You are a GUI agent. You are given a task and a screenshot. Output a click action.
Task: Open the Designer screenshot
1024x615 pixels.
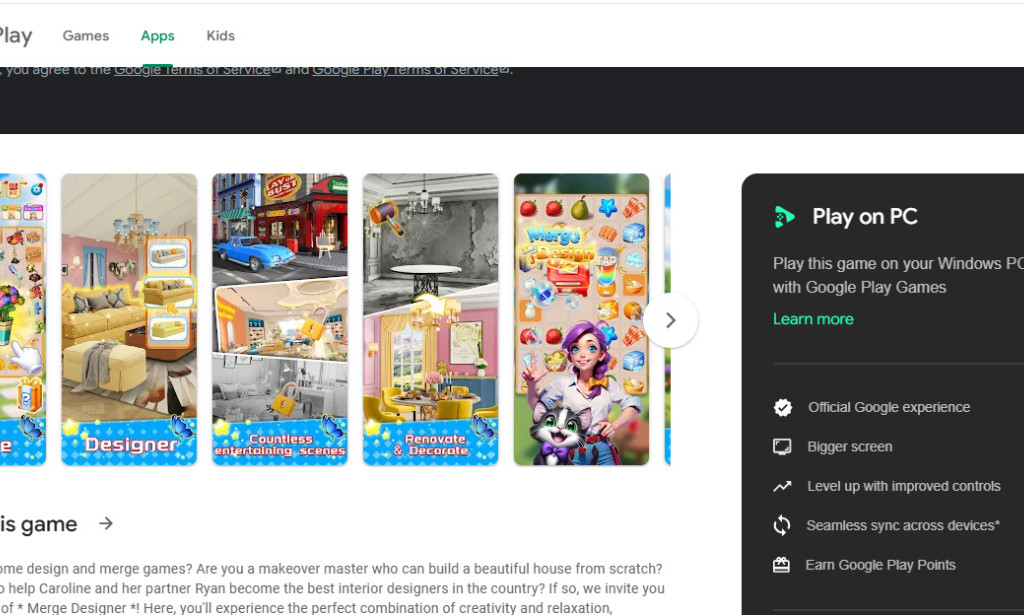[x=128, y=318]
